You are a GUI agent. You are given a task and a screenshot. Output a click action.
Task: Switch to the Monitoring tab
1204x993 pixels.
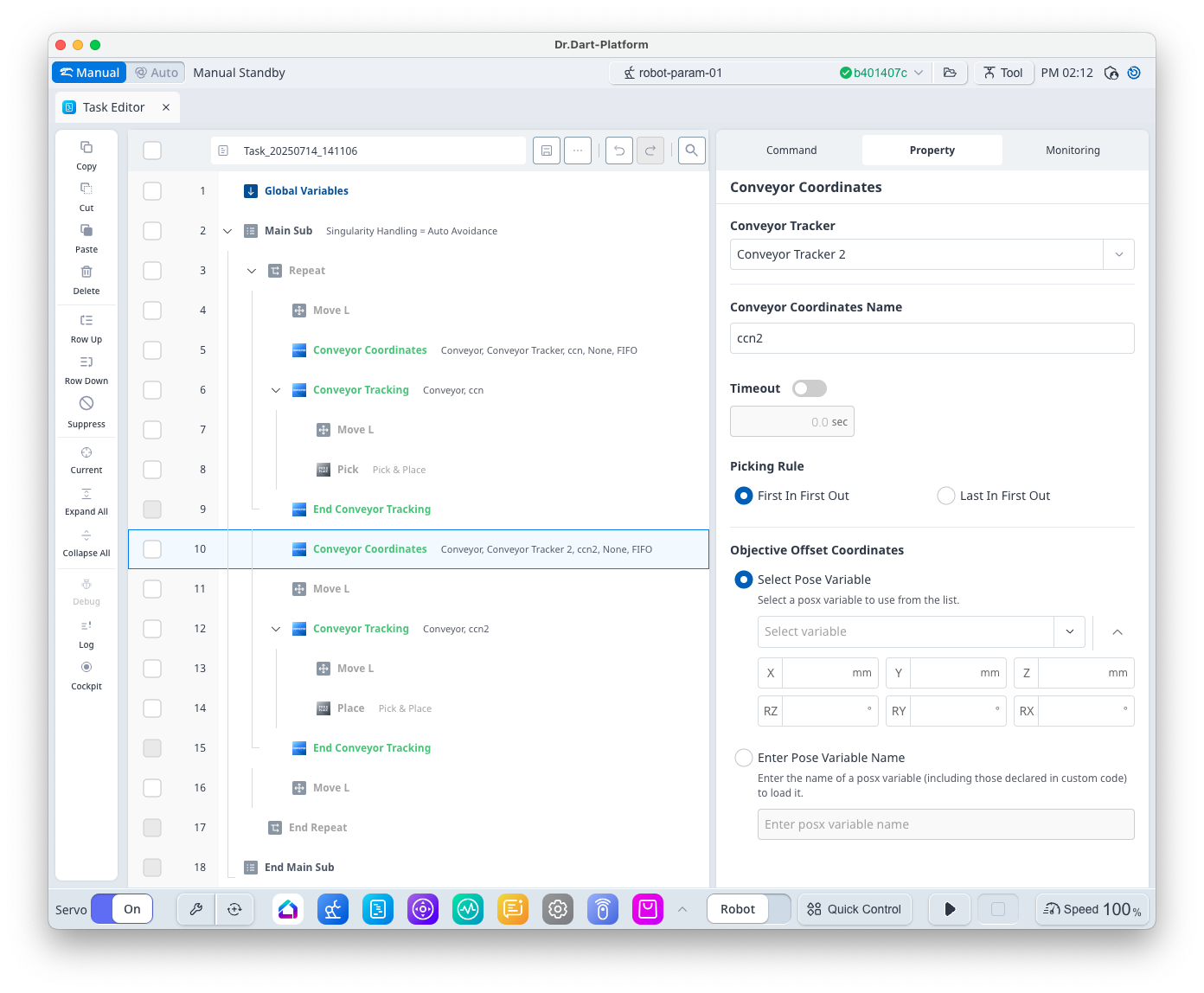coord(1073,151)
